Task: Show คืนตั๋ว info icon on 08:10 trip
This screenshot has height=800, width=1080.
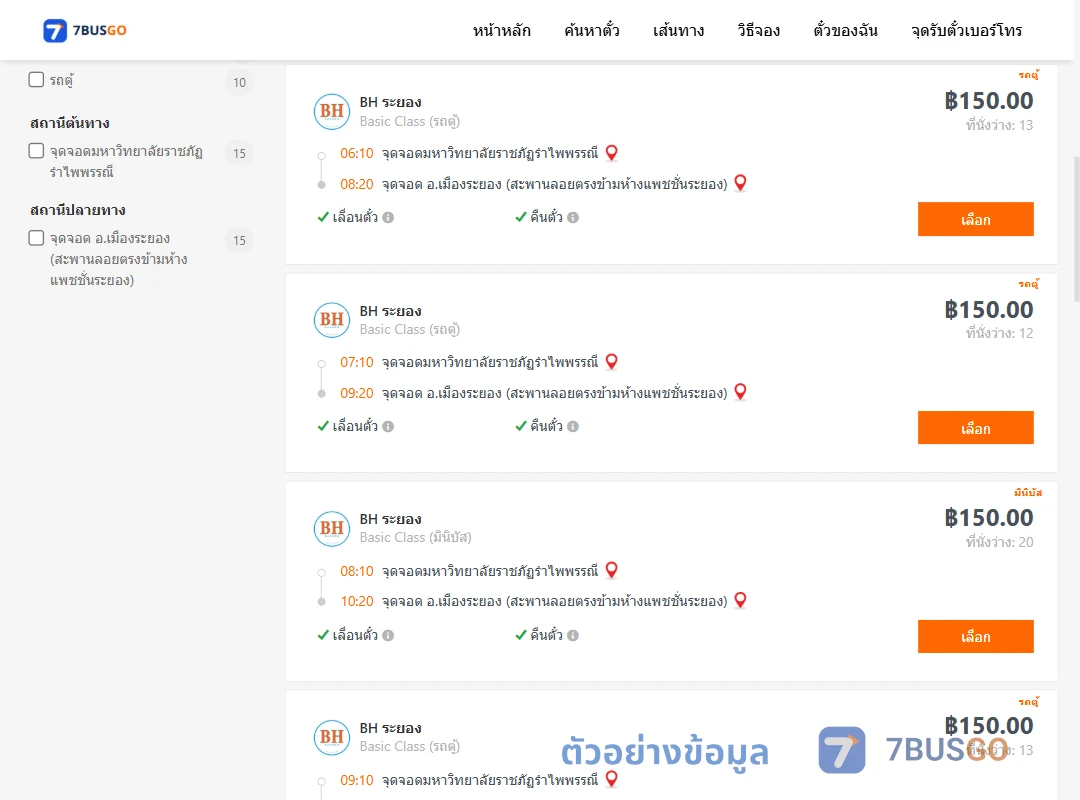Action: click(573, 635)
